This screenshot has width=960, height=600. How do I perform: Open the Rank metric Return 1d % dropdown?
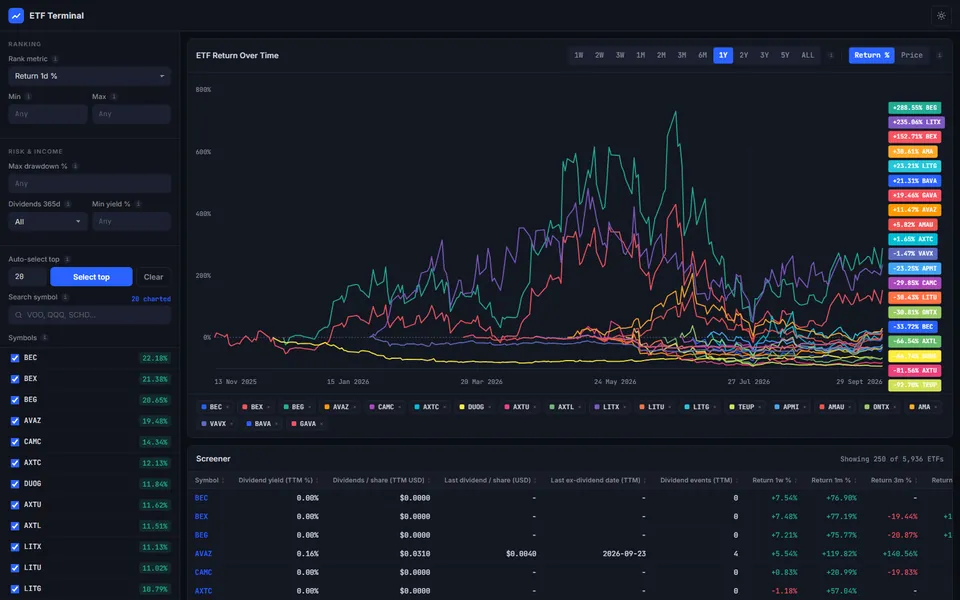click(89, 76)
